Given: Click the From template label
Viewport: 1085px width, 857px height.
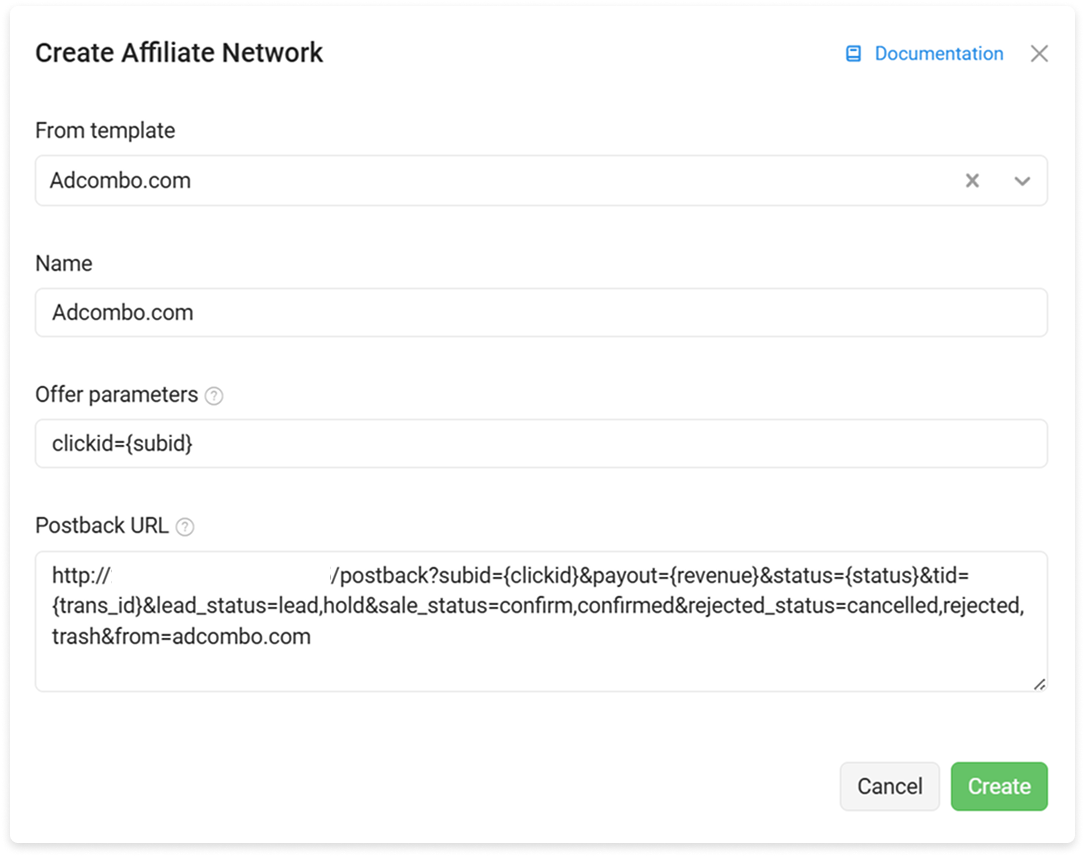Looking at the screenshot, I should pyautogui.click(x=105, y=131).
